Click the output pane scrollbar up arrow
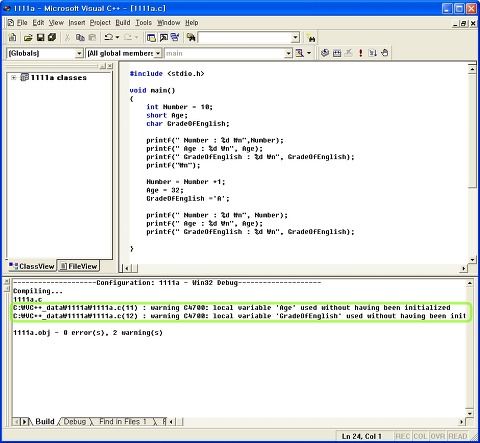The image size is (480, 443). click(x=469, y=283)
